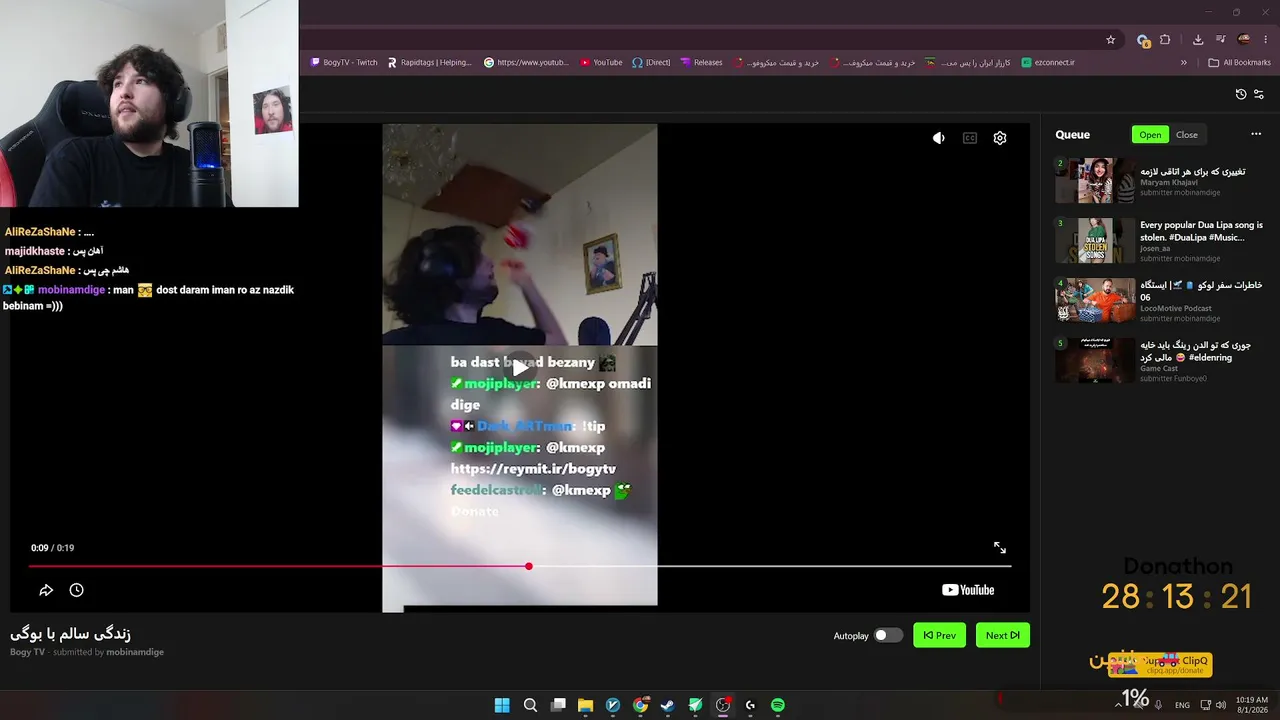1280x720 pixels.
Task: Open the browser extensions puzzle icon
Action: 1165,40
